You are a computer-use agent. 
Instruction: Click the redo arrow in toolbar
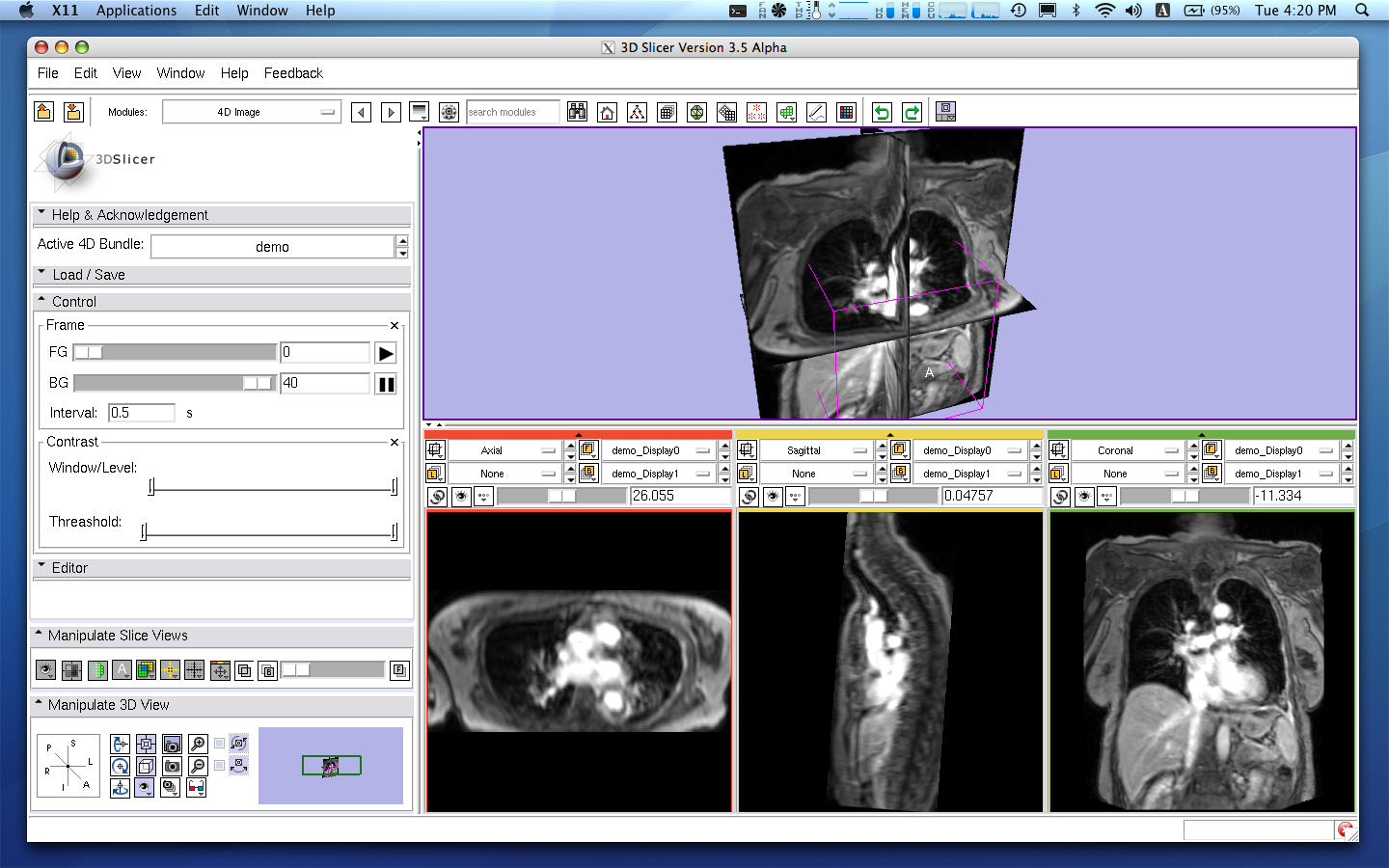[x=912, y=113]
